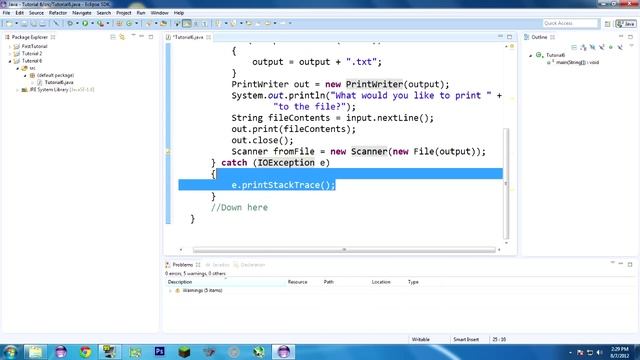Image resolution: width=640 pixels, height=360 pixels.
Task: Open Photoshop from the taskbar
Action: pos(160,352)
